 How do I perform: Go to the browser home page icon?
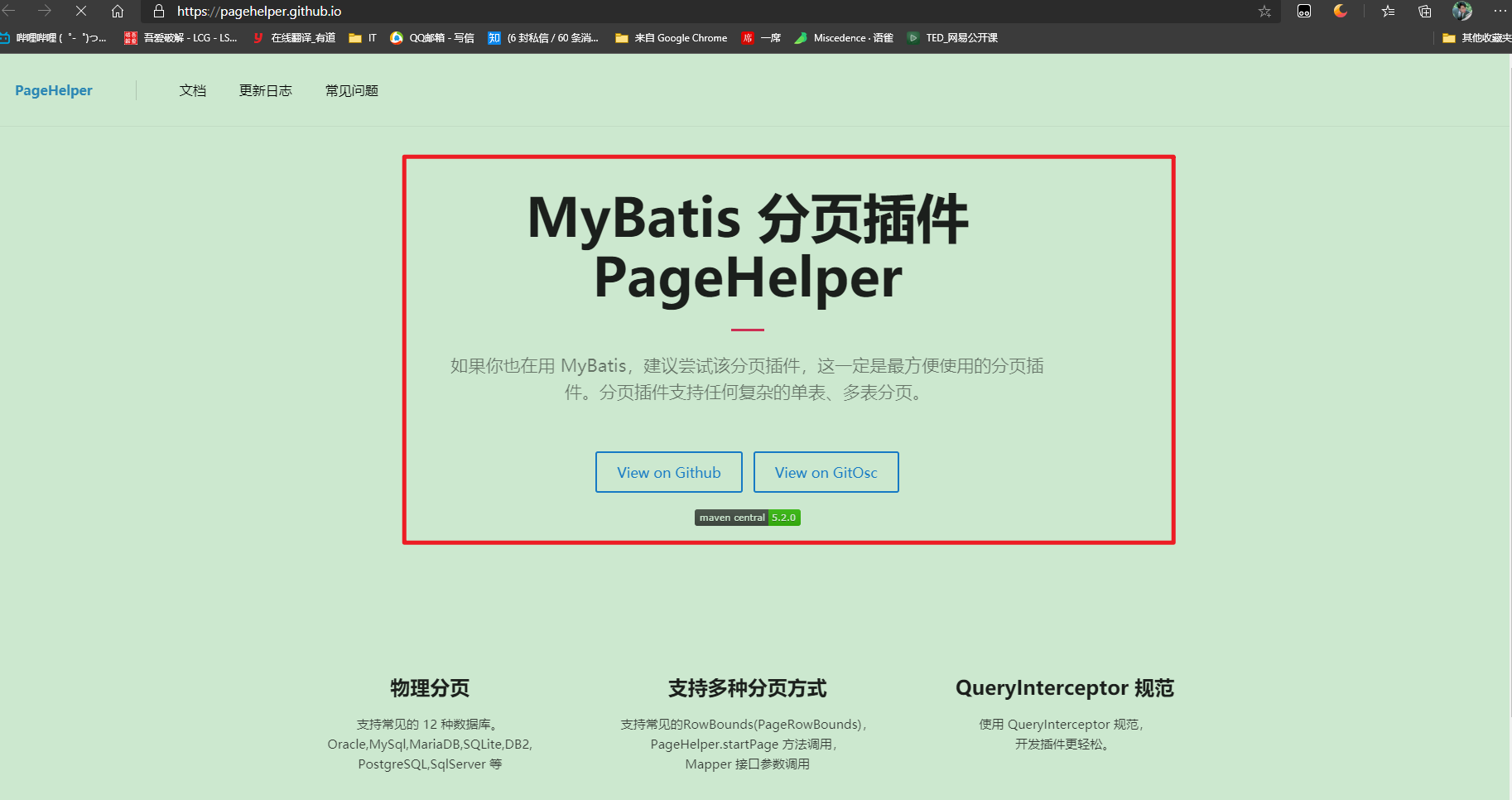click(x=118, y=11)
